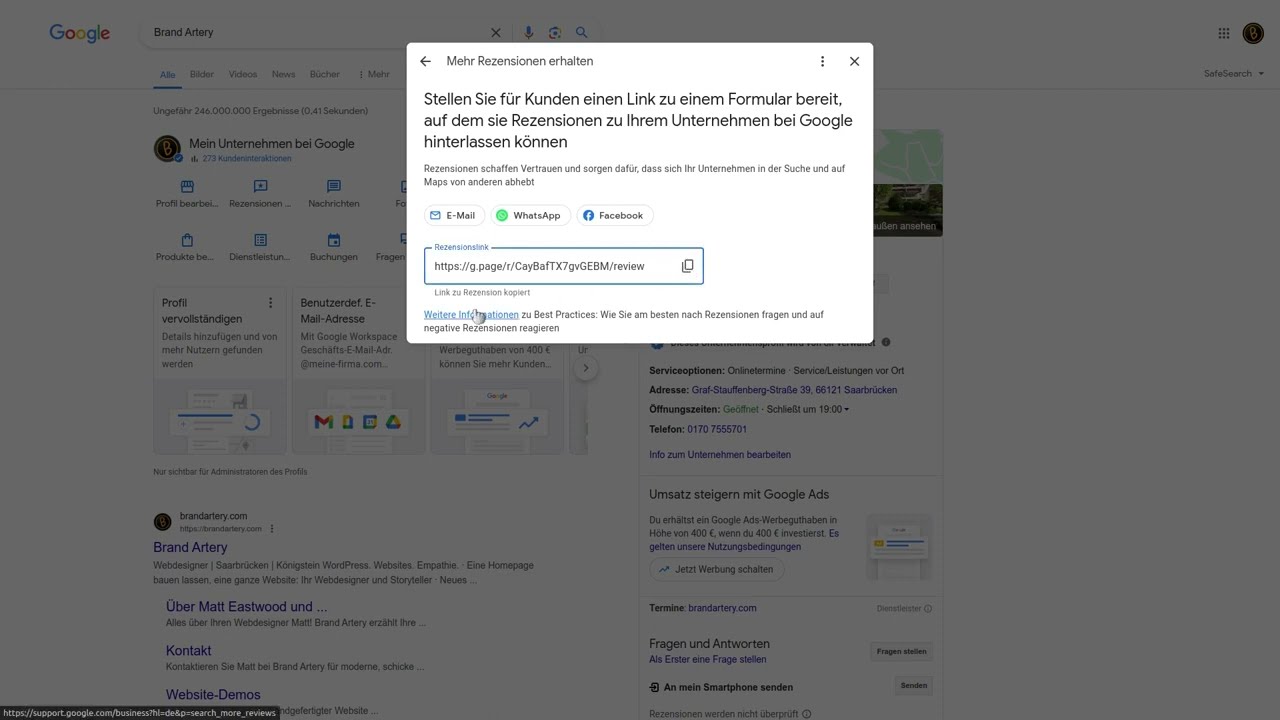The height and width of the screenshot is (720, 1280).
Task: Share the review link via E-Mail
Action: (x=454, y=215)
